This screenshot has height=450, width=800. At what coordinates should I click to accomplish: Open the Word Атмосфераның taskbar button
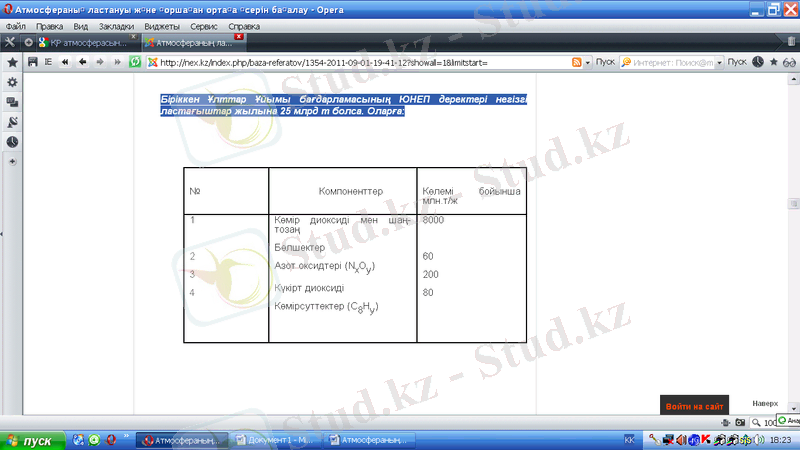371,440
